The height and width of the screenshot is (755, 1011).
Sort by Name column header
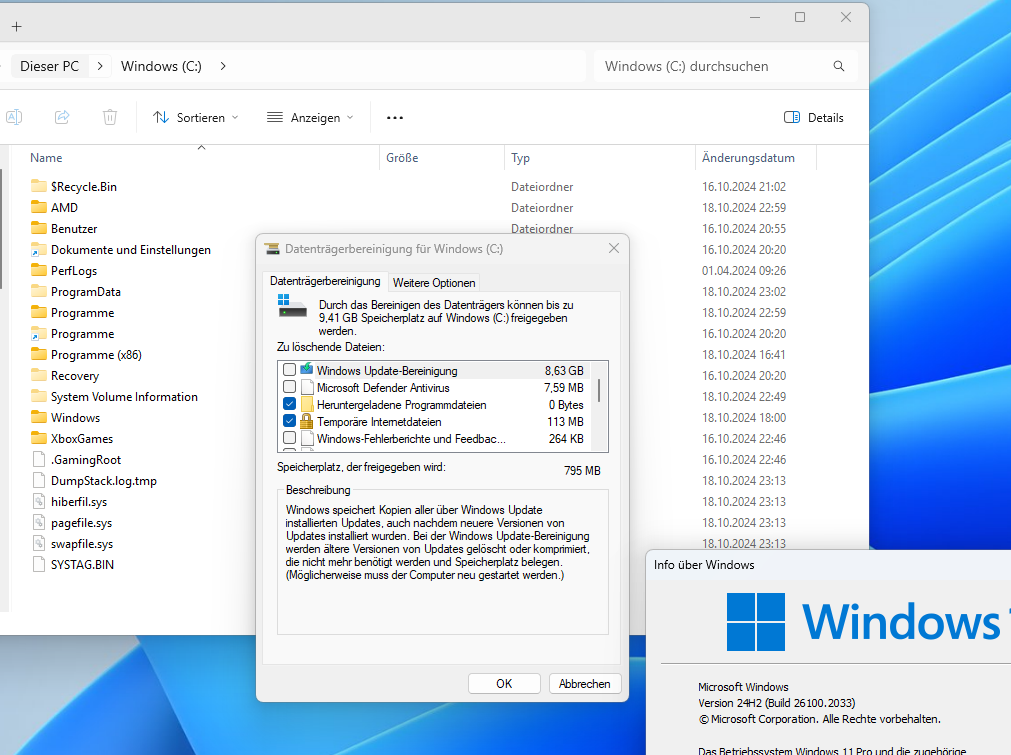pos(46,157)
